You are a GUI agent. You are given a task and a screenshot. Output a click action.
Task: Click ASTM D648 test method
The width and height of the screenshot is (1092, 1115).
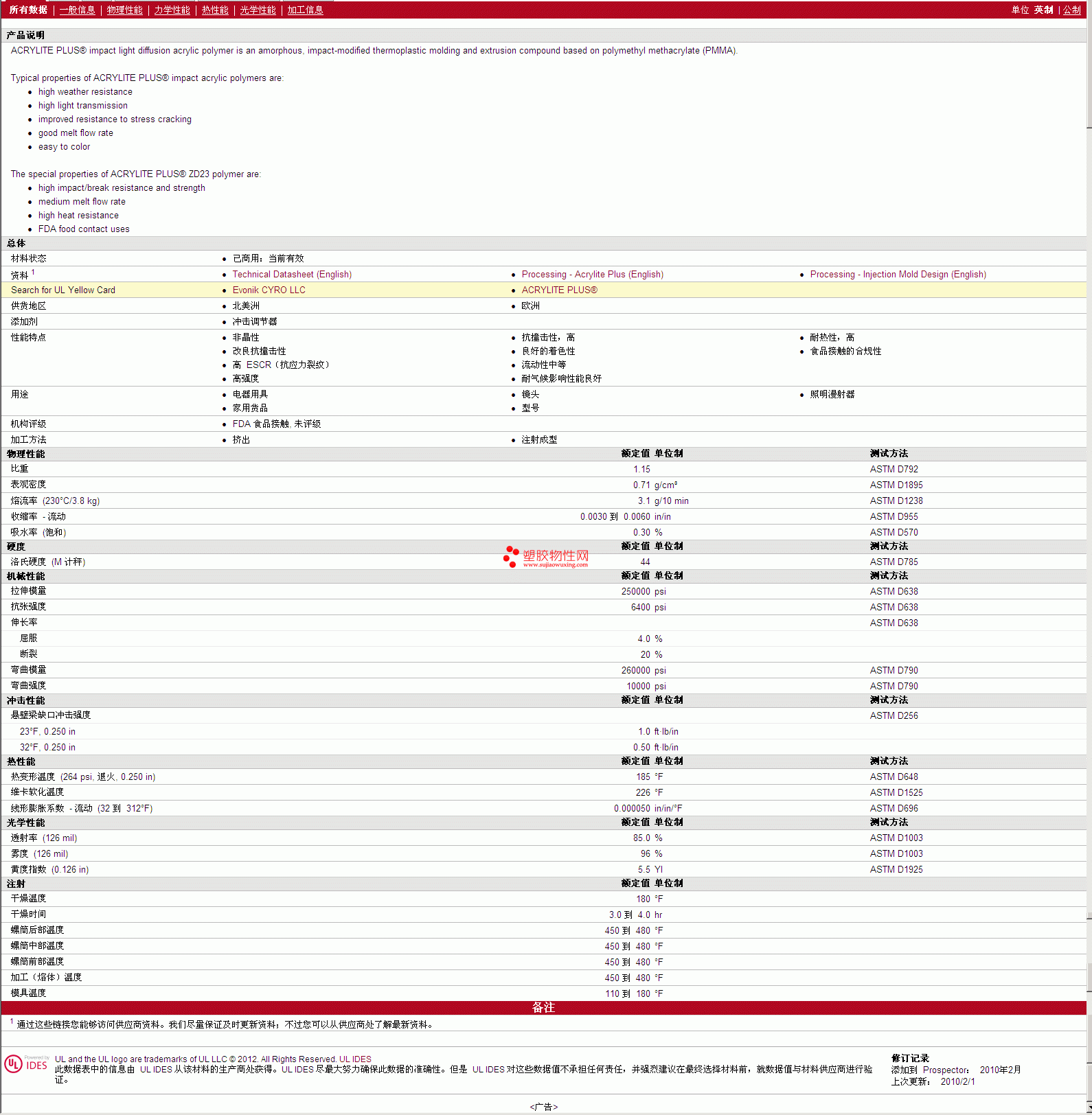point(894,777)
